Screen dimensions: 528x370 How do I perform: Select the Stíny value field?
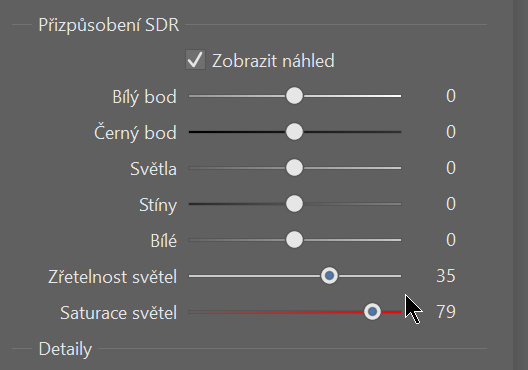click(x=451, y=204)
